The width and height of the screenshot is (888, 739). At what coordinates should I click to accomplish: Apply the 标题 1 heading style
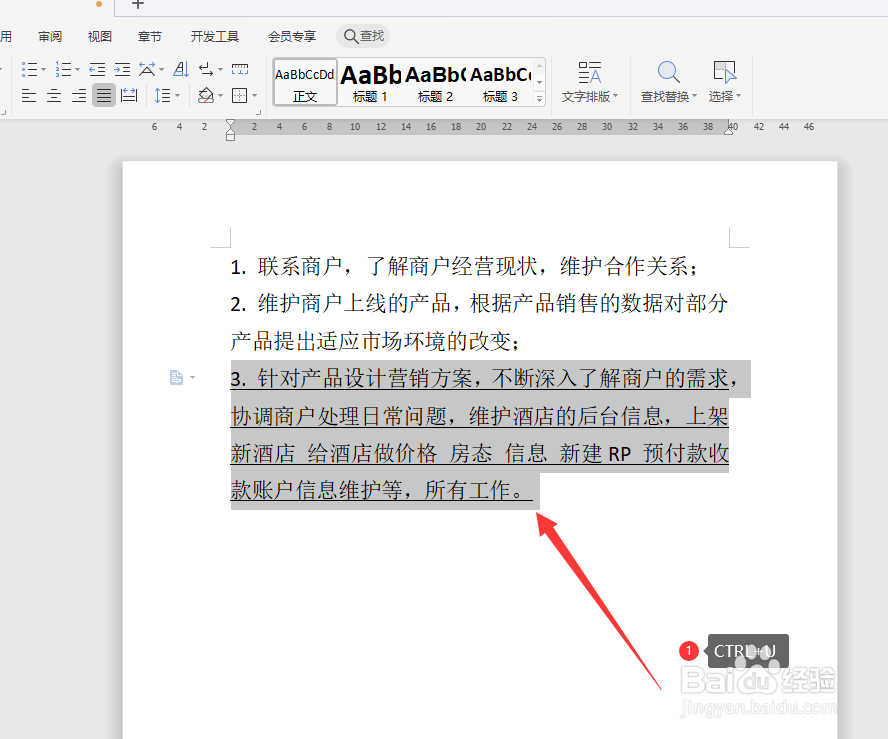(370, 80)
